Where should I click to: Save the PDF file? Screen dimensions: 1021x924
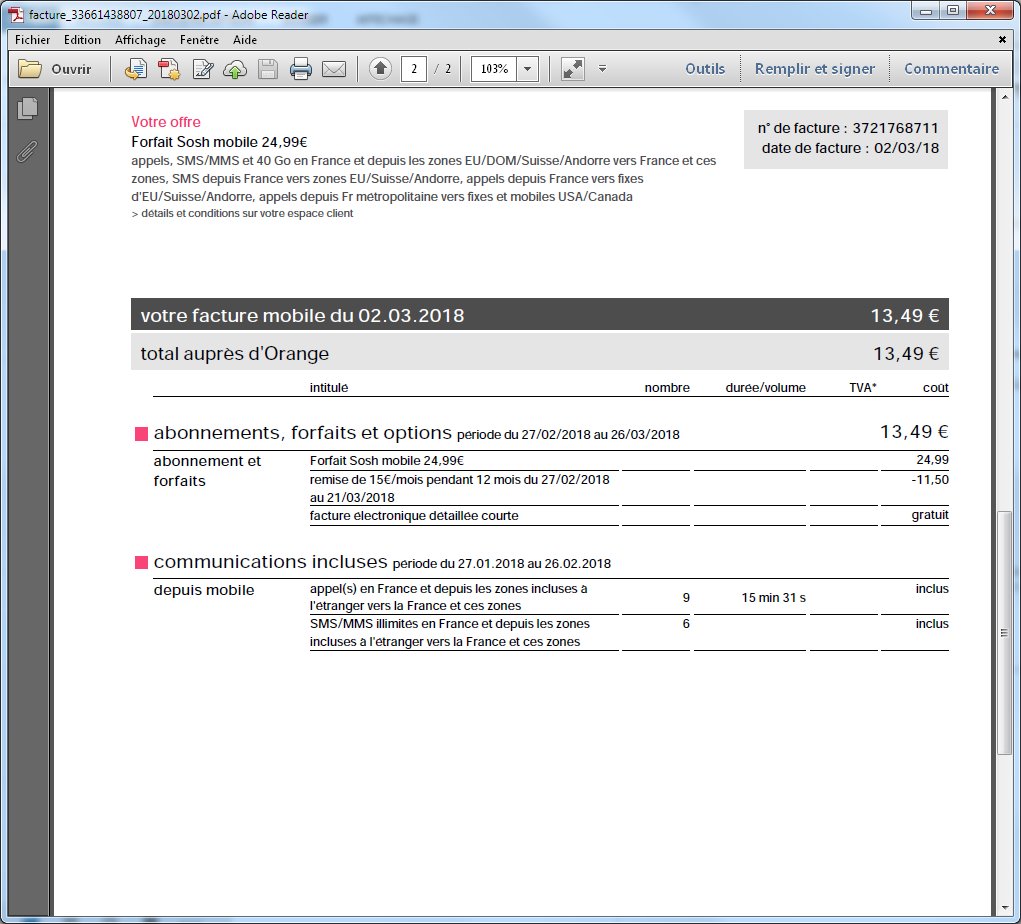[266, 69]
